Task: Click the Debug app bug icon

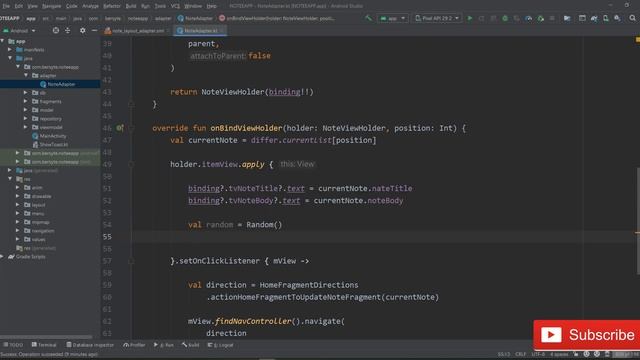Action: click(x=505, y=18)
